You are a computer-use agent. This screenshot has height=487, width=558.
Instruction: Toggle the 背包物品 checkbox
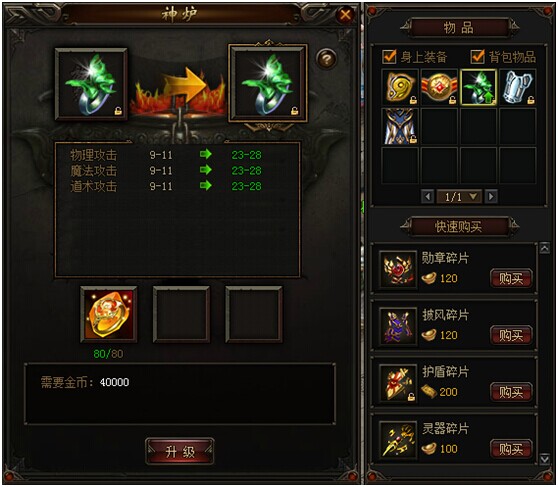pos(477,57)
